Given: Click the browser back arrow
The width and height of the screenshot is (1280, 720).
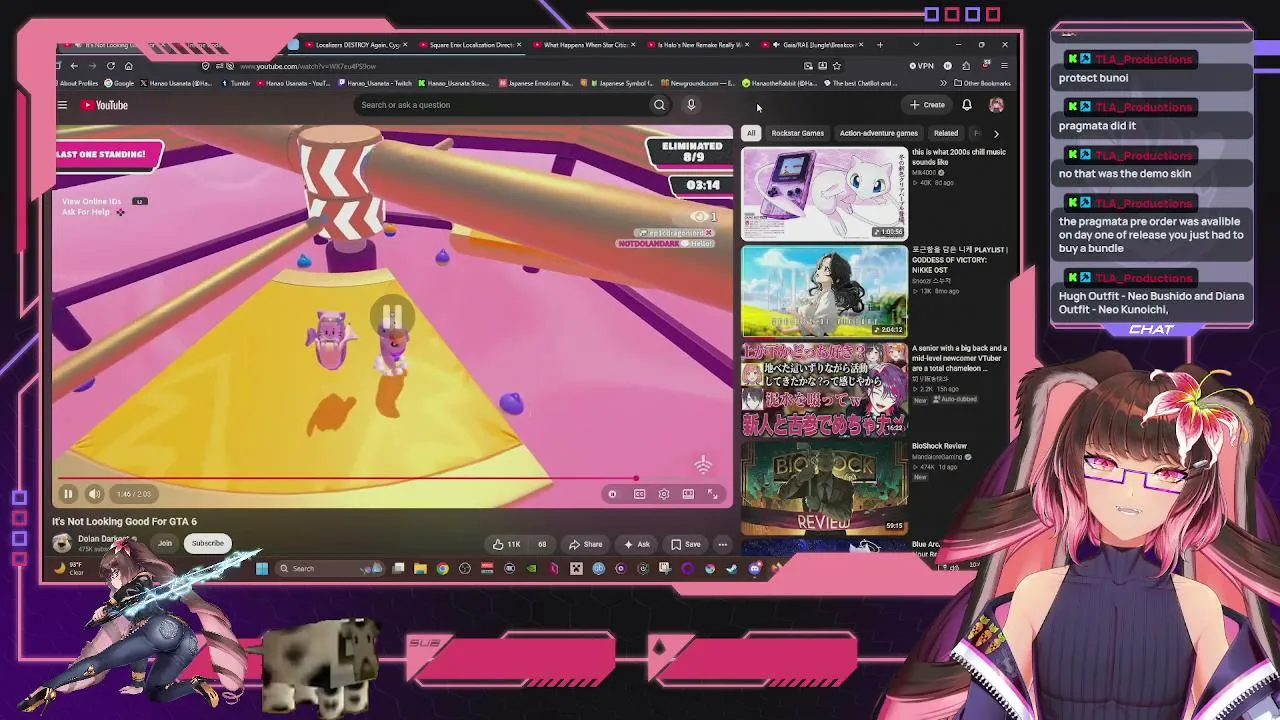Looking at the screenshot, I should [x=74, y=66].
